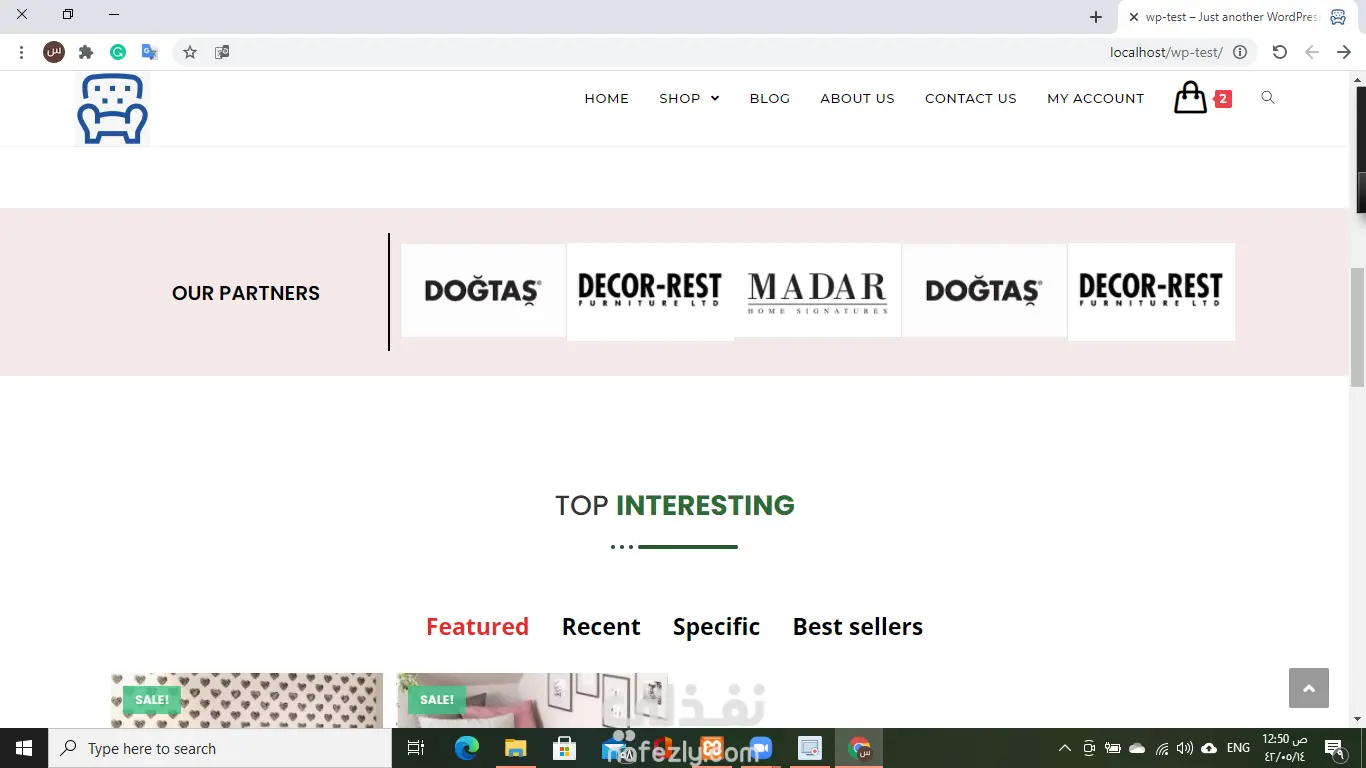The width and height of the screenshot is (1366, 768).
Task: Click the second Decor-Rest partner logo
Action: tap(1151, 291)
